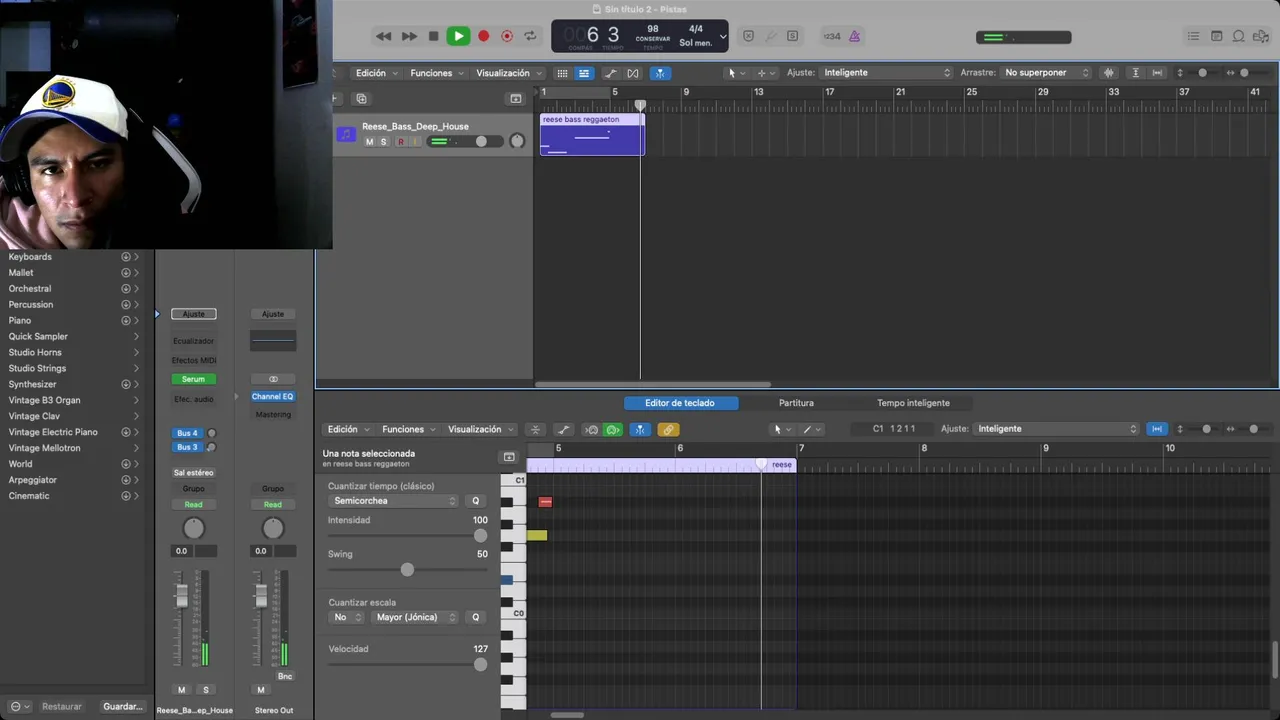Click the duplicate track icon
The height and width of the screenshot is (720, 1280).
pyautogui.click(x=361, y=99)
